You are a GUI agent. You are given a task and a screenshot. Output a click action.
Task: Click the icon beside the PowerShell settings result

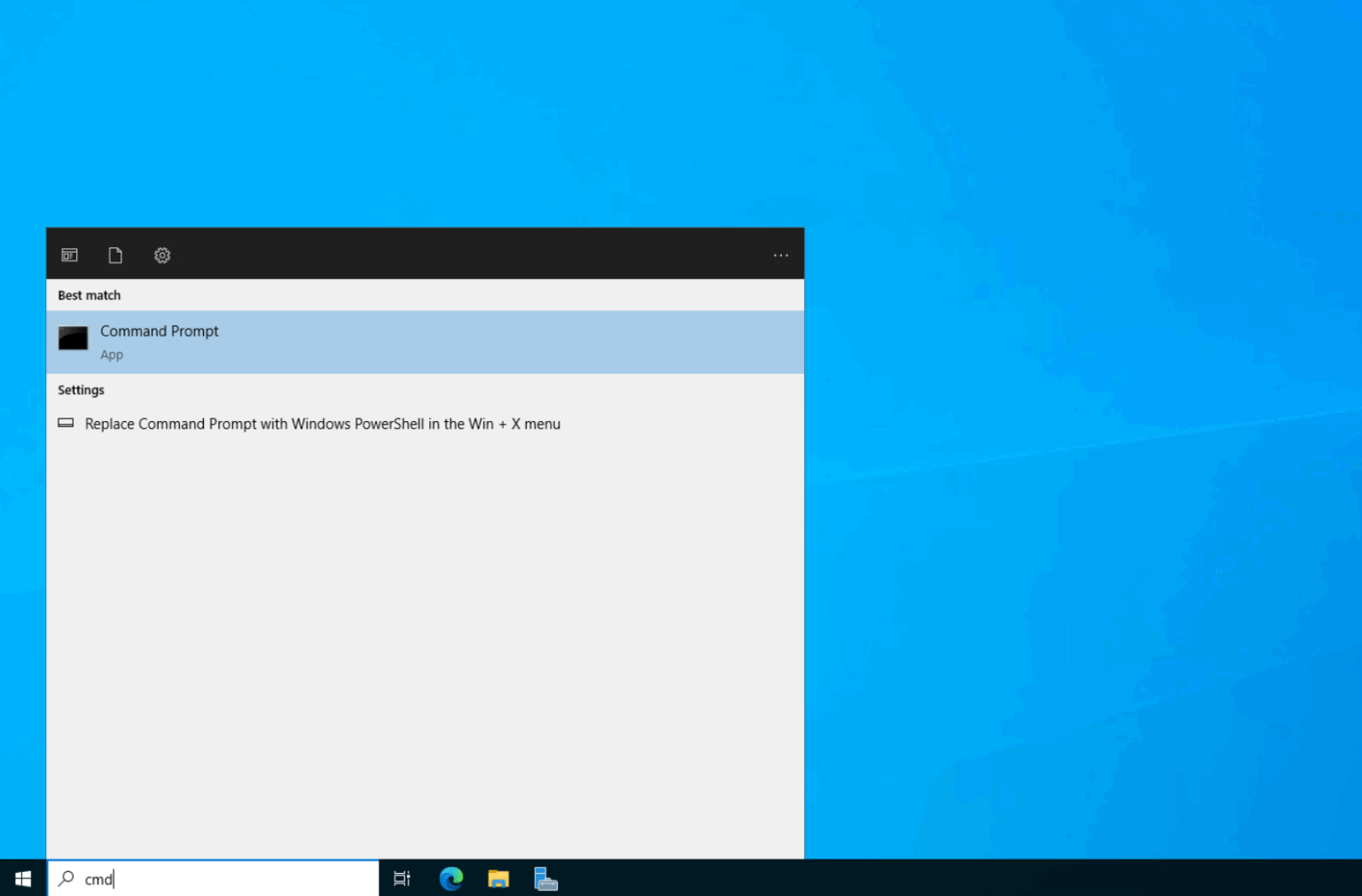point(66,423)
